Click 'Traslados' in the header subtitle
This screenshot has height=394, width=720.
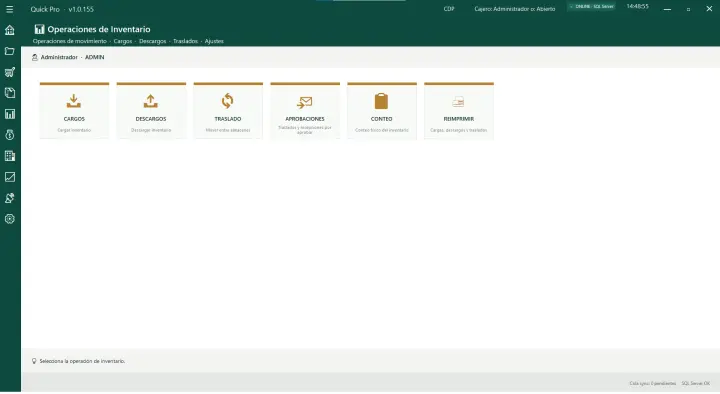(x=186, y=41)
